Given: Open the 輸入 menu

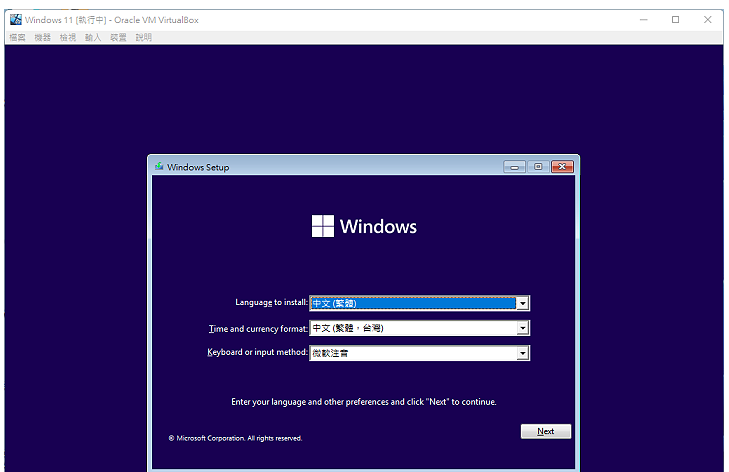Looking at the screenshot, I should (93, 37).
